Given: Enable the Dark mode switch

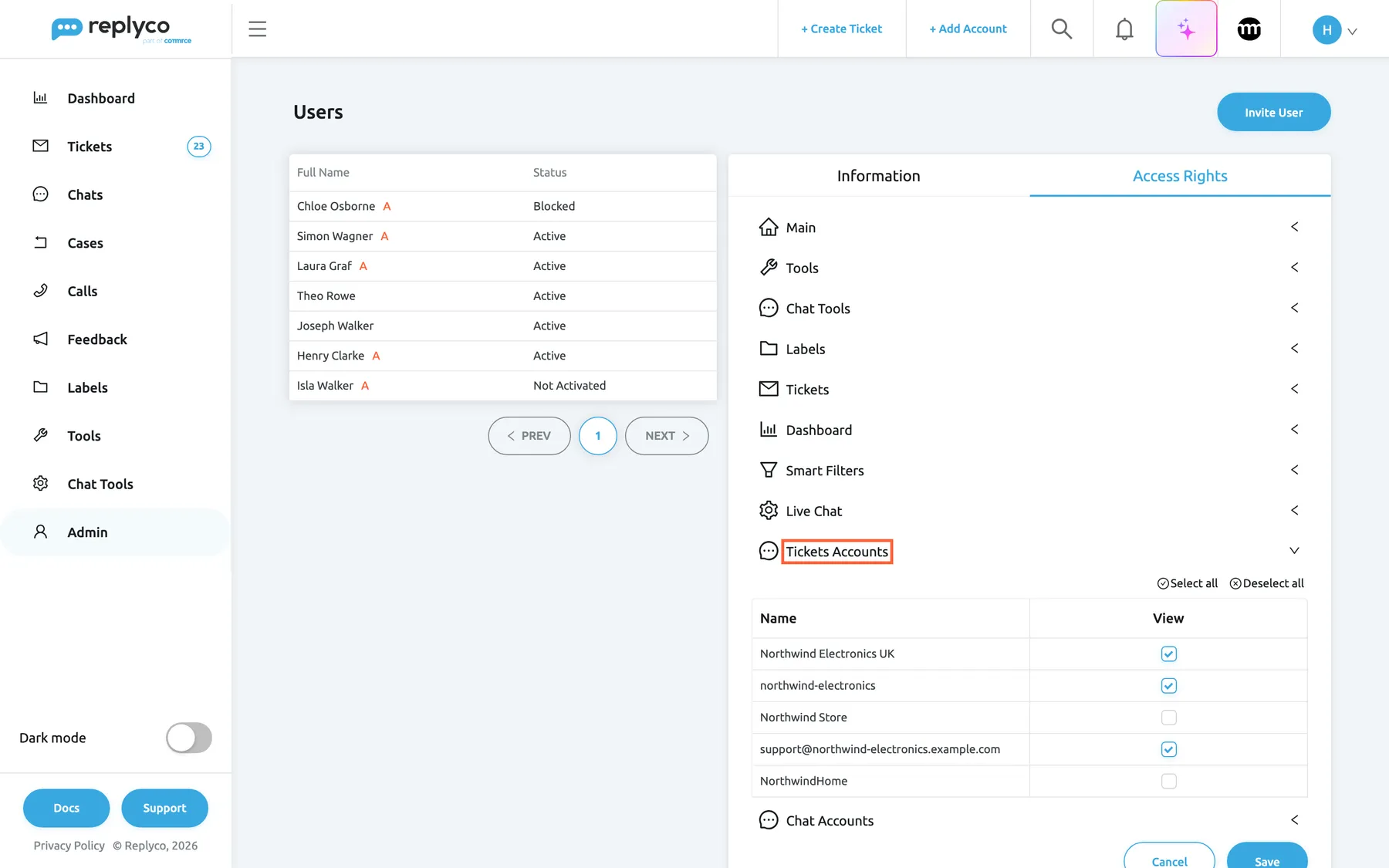Looking at the screenshot, I should tap(189, 738).
